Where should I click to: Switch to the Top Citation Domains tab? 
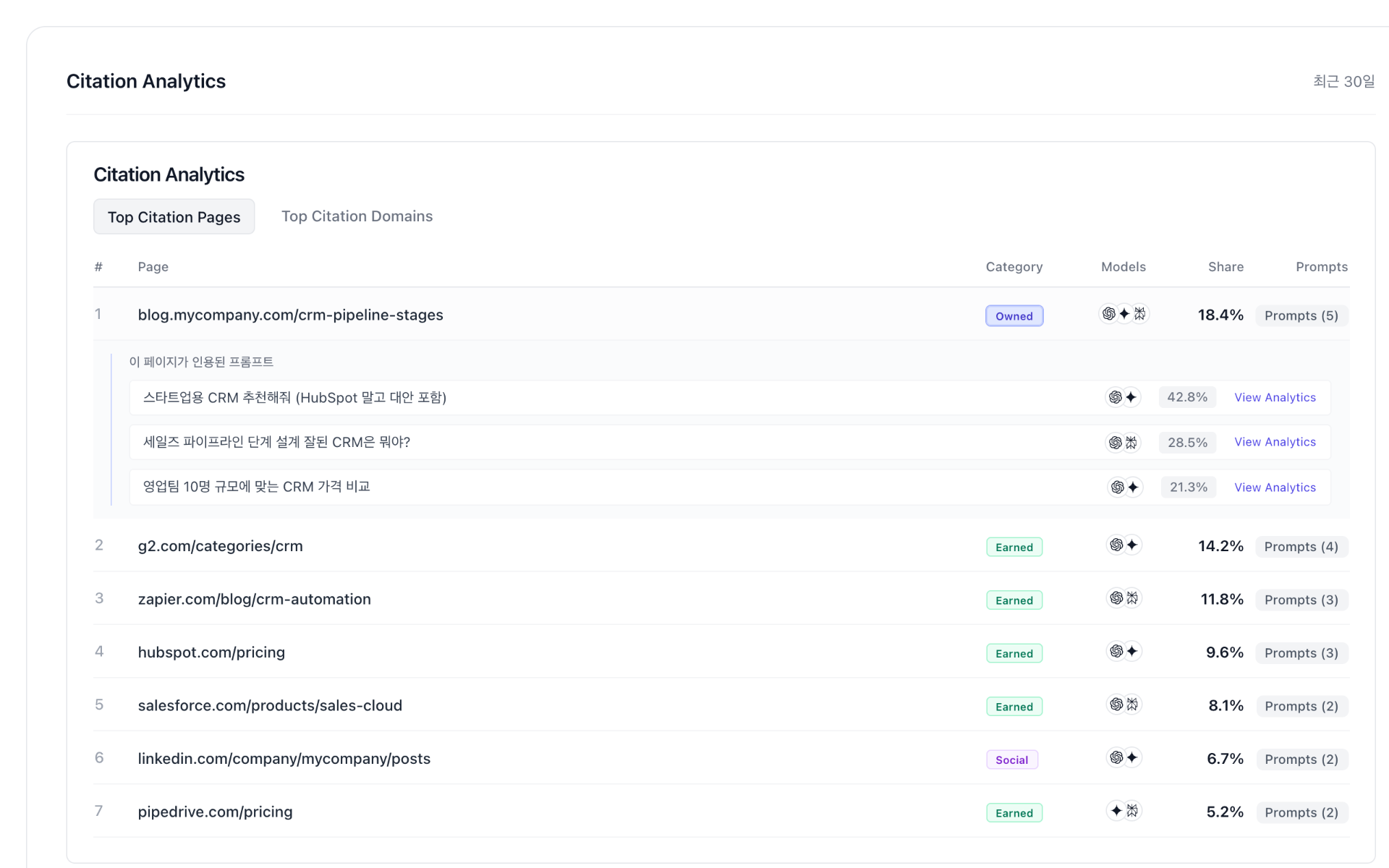point(357,216)
